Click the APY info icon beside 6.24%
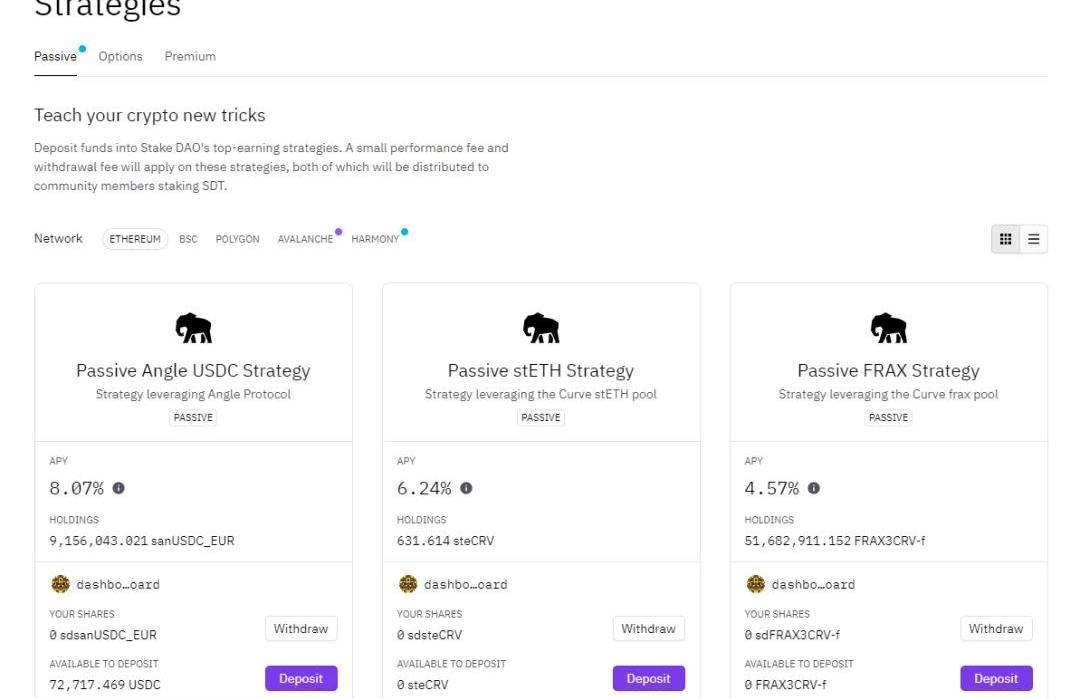Viewport: 1080px width, 699px height. (466, 488)
